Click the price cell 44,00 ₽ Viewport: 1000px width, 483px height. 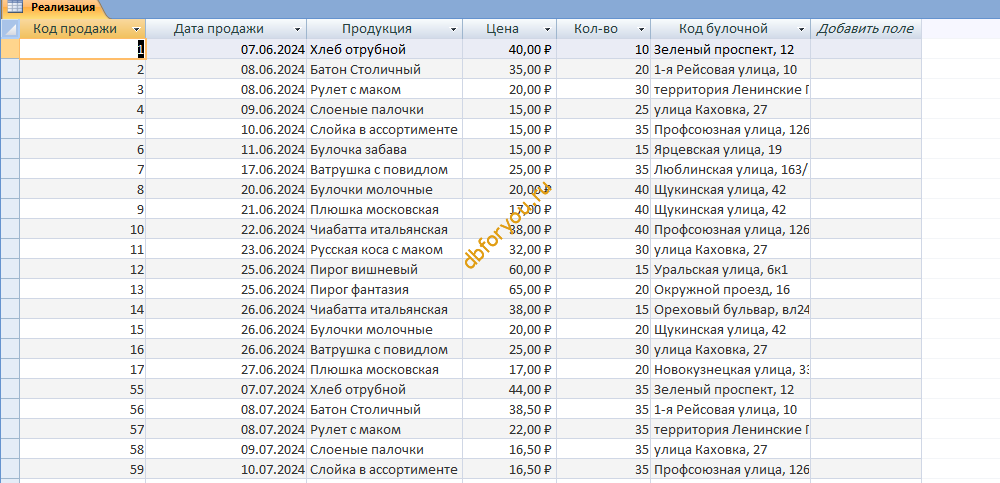(510, 390)
